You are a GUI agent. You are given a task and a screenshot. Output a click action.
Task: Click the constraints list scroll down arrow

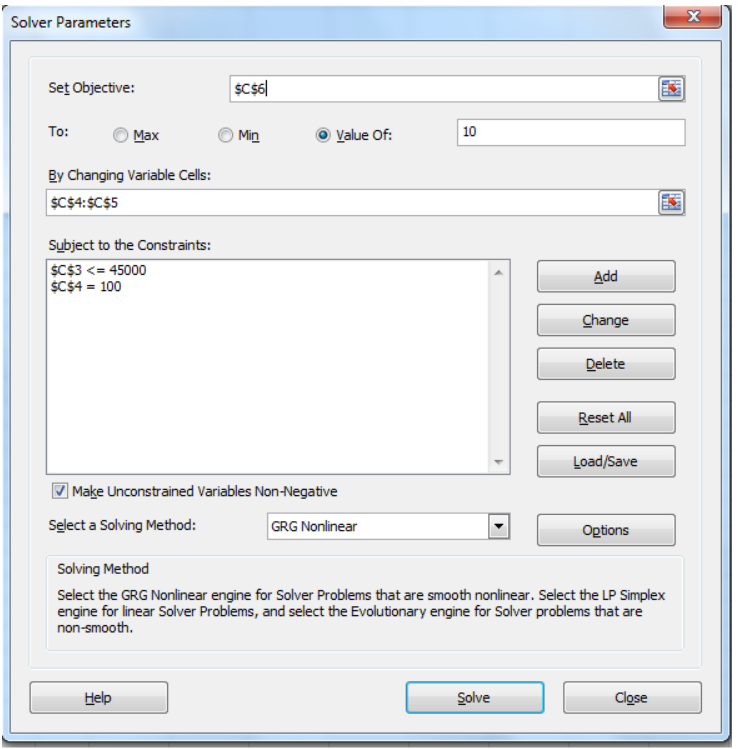(499, 462)
